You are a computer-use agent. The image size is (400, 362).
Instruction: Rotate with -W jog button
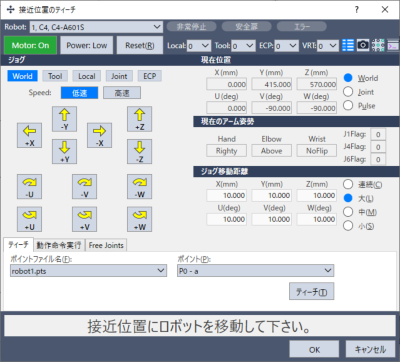pos(139,186)
